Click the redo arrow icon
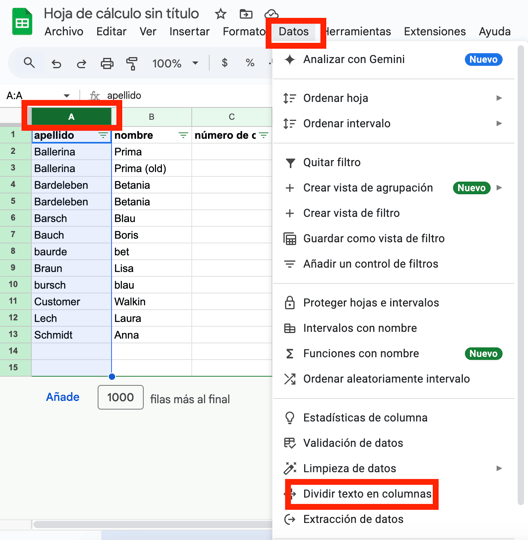528x540 pixels. tap(81, 64)
